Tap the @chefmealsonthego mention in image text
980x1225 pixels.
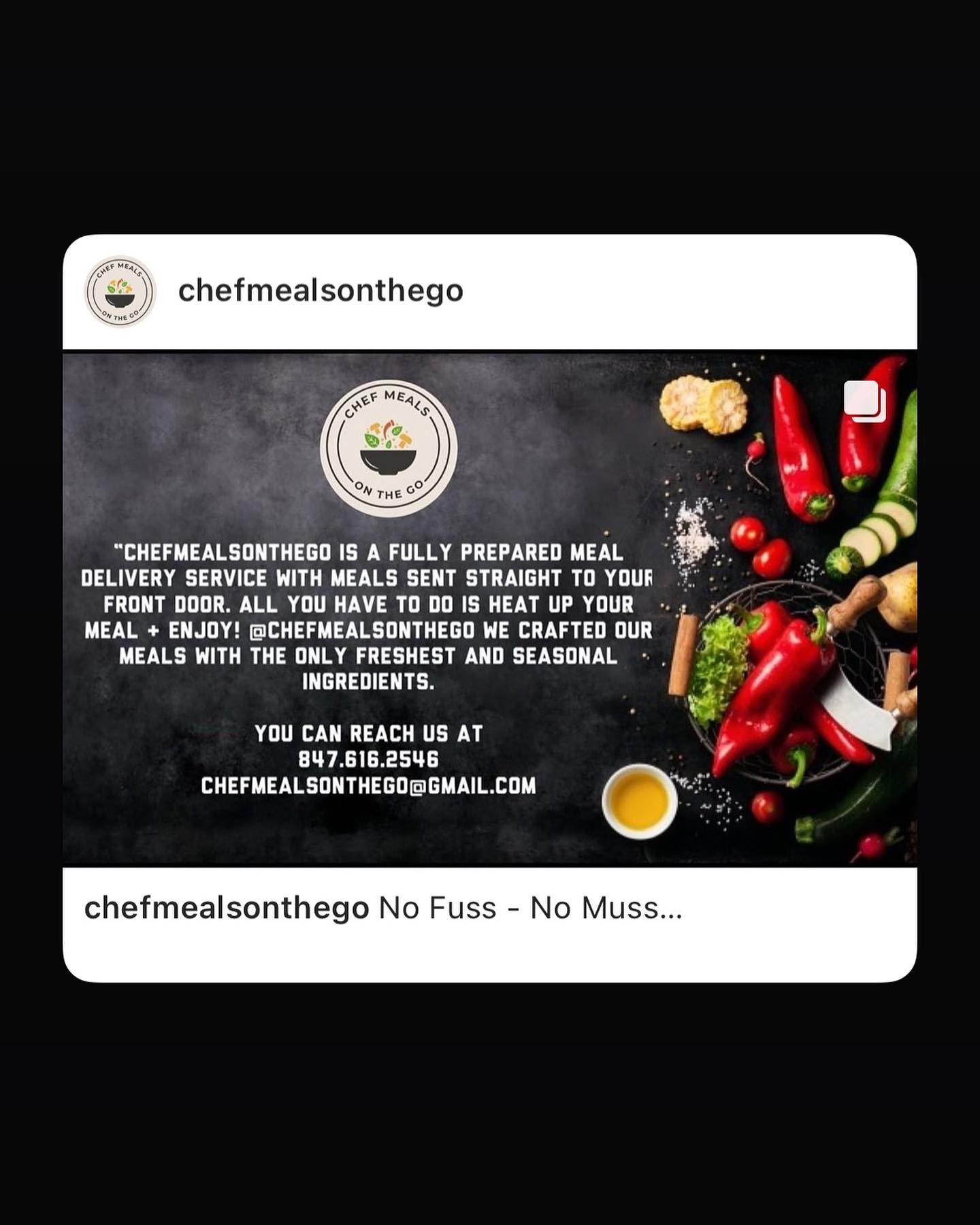point(362,630)
